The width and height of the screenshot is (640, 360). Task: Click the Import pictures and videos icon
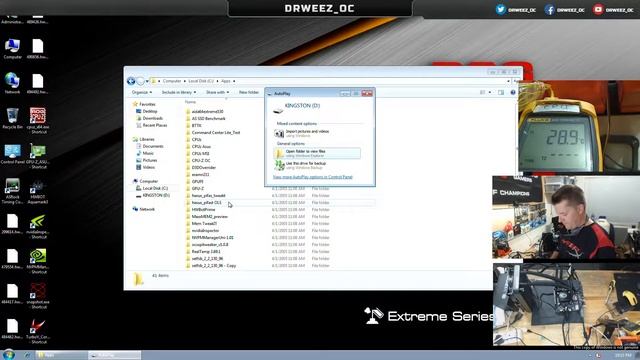[x=279, y=133]
